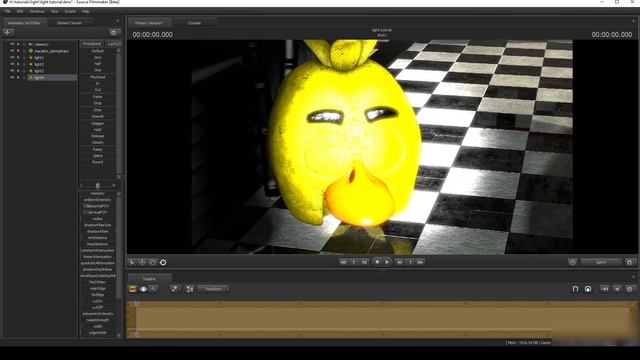This screenshot has height=360, width=640.
Task: Choose the rotate manipulator under the viewport
Action: click(x=153, y=262)
